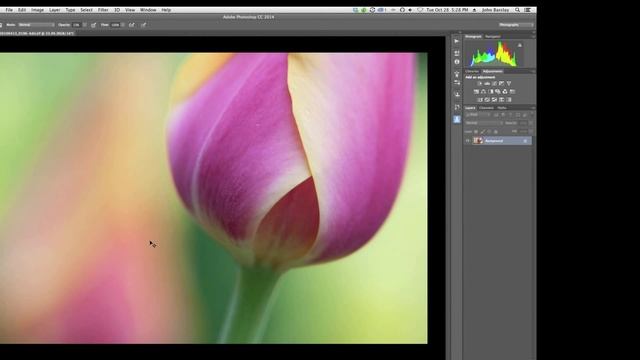Open macOS Spotlight search
Screen dimensions: 640x360
pyautogui.click(x=517, y=10)
